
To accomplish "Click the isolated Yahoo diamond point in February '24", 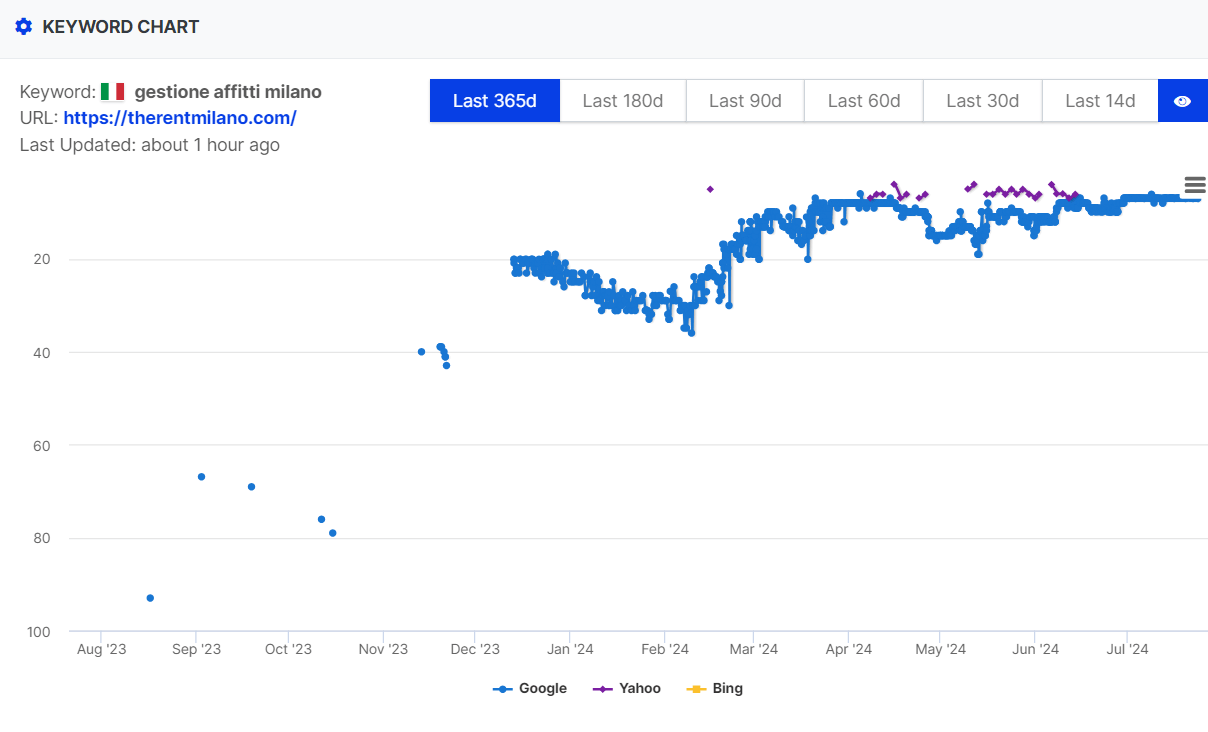I will (x=710, y=189).
